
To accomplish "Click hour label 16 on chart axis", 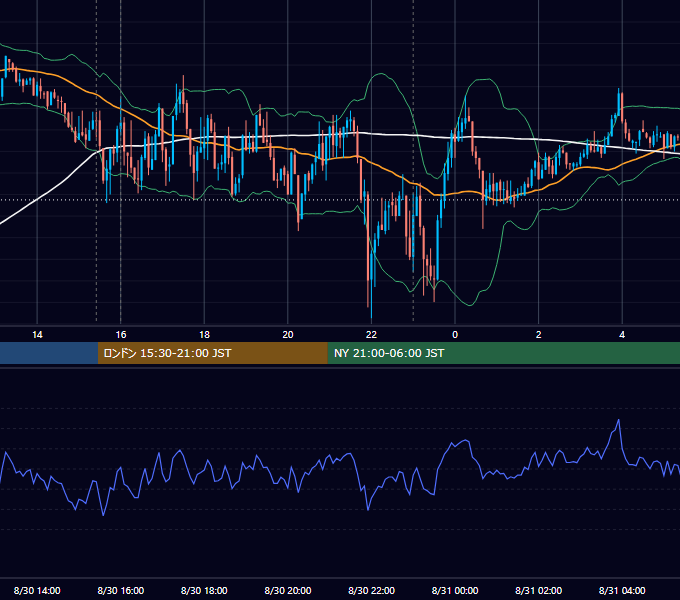I will [121, 335].
